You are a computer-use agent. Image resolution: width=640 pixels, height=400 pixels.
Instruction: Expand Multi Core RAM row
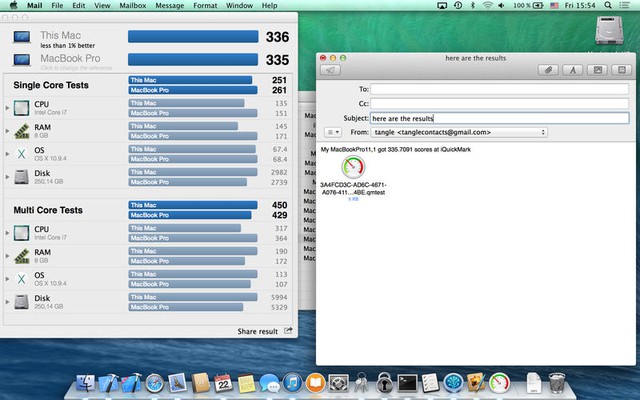click(x=7, y=256)
